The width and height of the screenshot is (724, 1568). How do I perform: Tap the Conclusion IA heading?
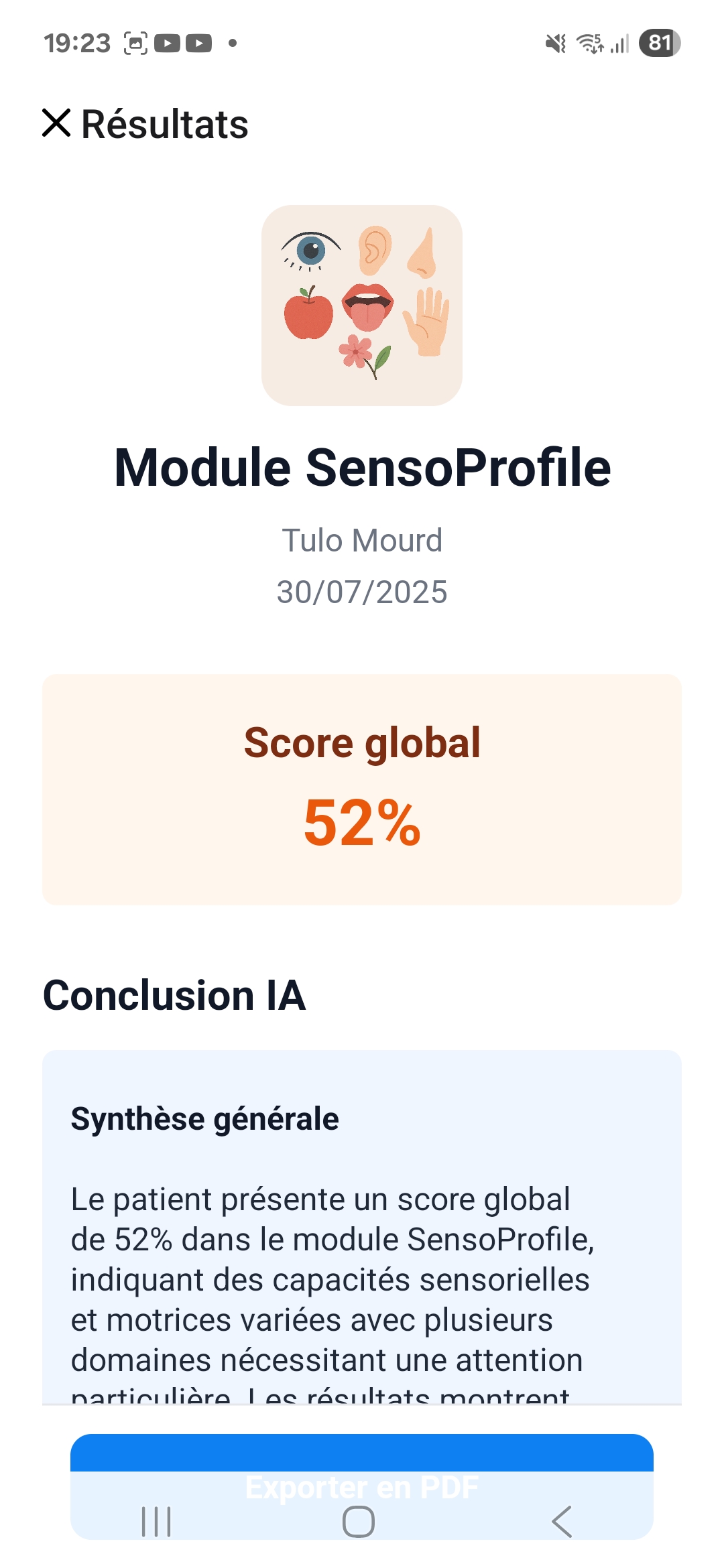click(x=174, y=995)
